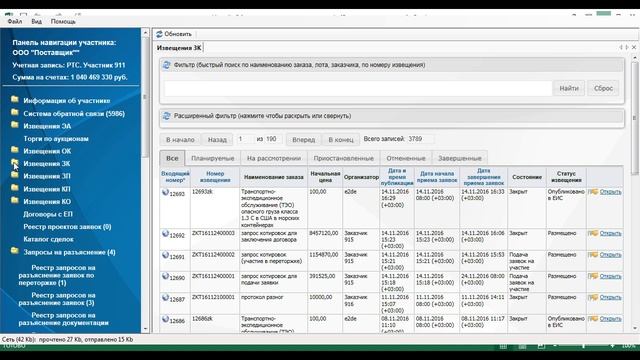This screenshot has height=360, width=640.
Task: Sort by Номер извещения column header
Action: point(215,177)
